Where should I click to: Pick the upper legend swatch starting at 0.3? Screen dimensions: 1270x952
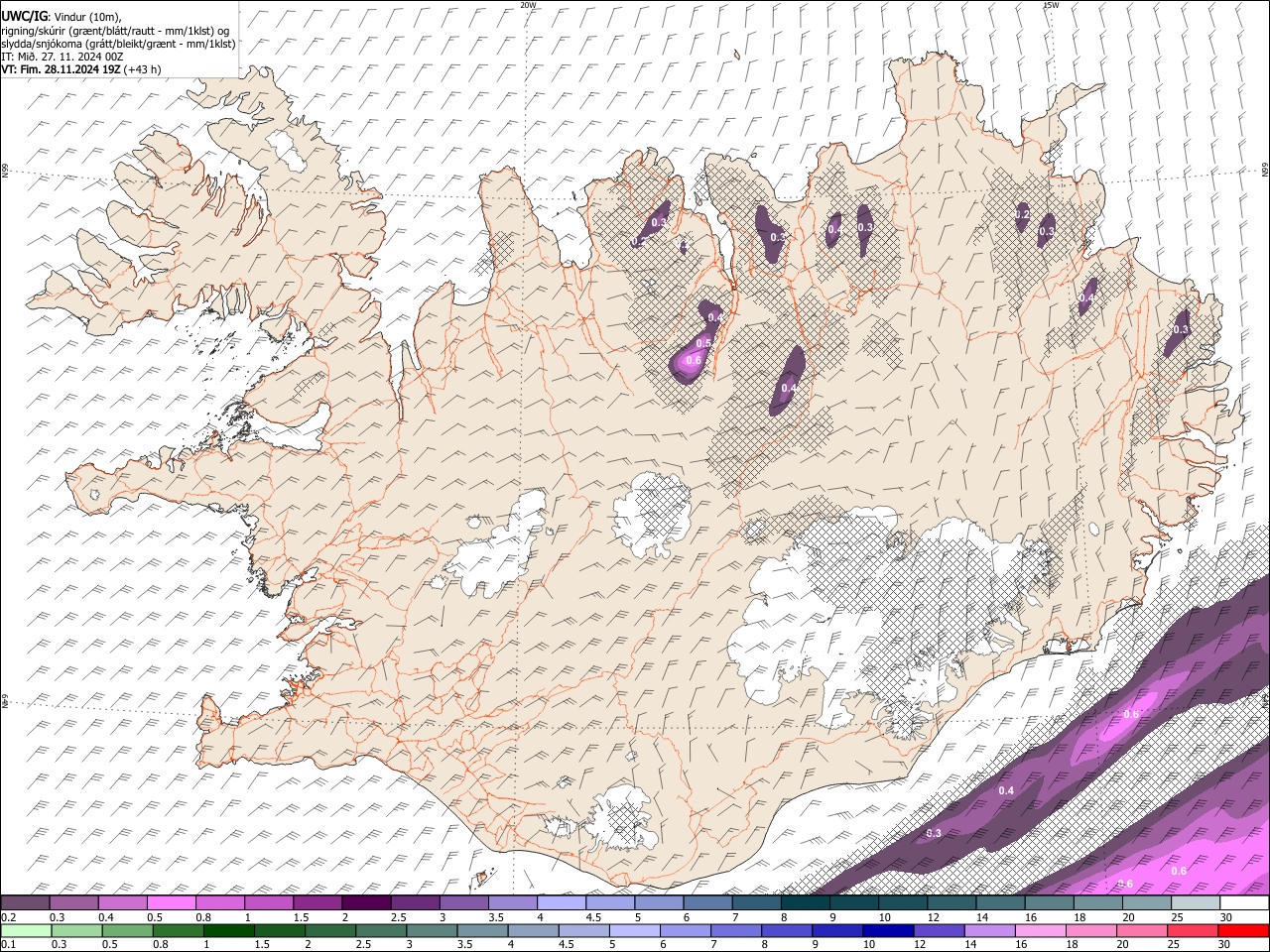point(74,903)
